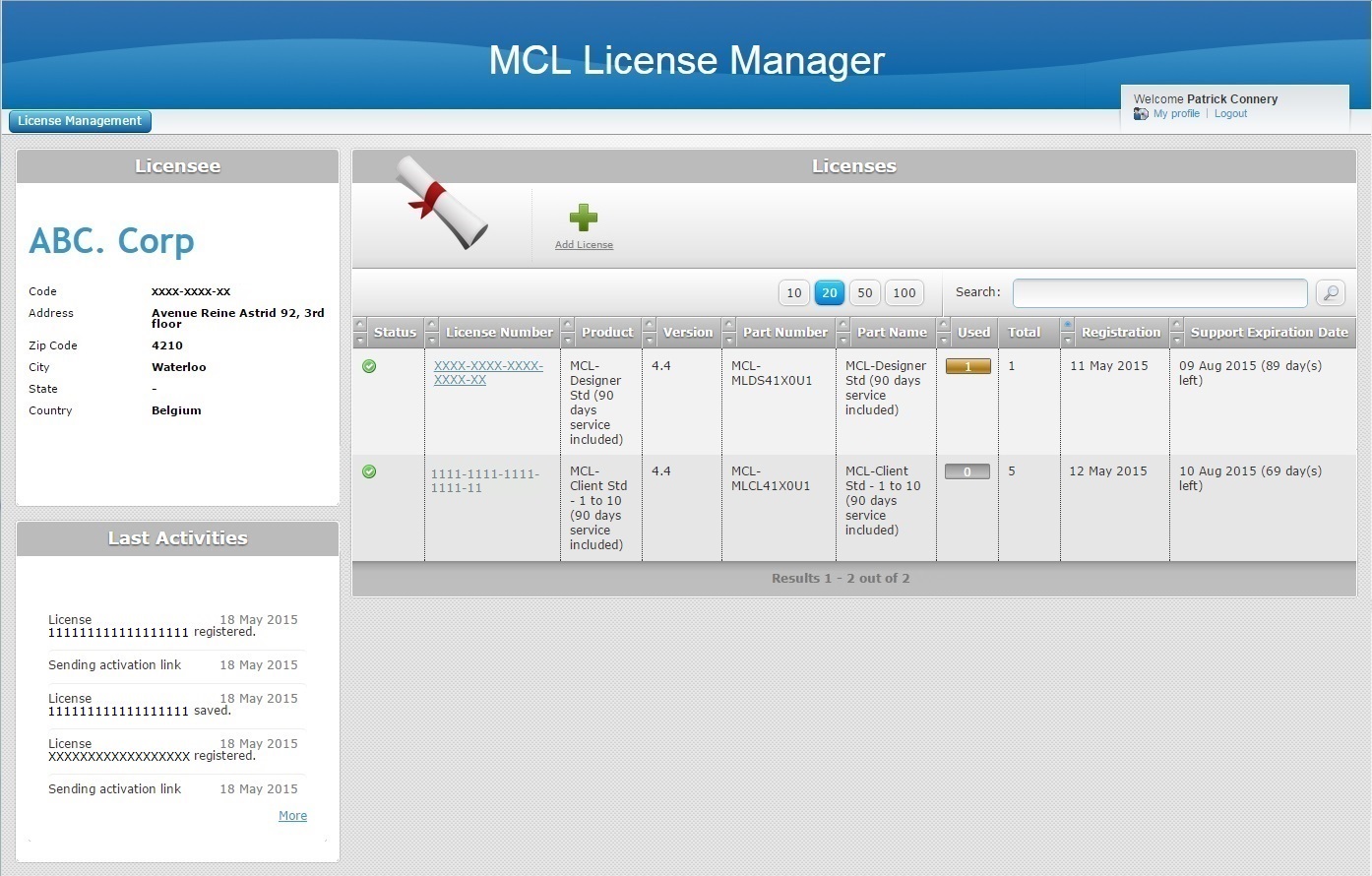This screenshot has width=1372, height=876.
Task: Sort ascending by License Number column arrow
Action: coord(432,325)
